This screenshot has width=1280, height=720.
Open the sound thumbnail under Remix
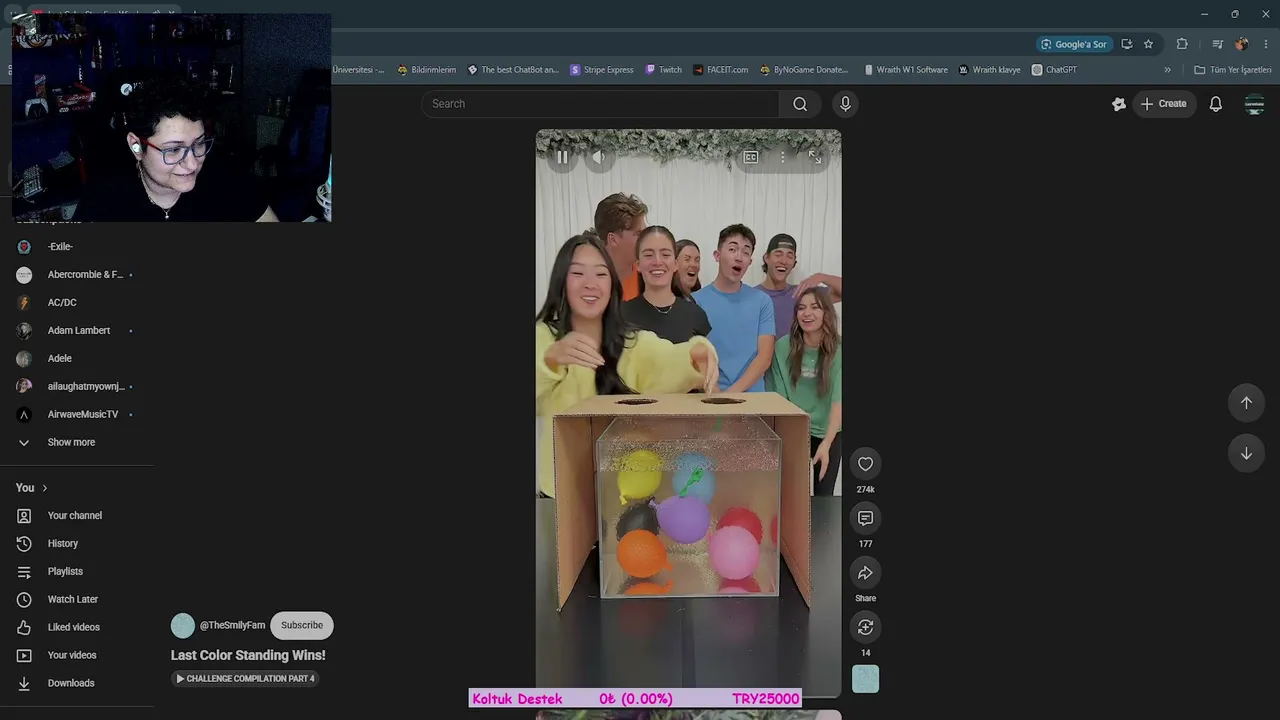[865, 679]
